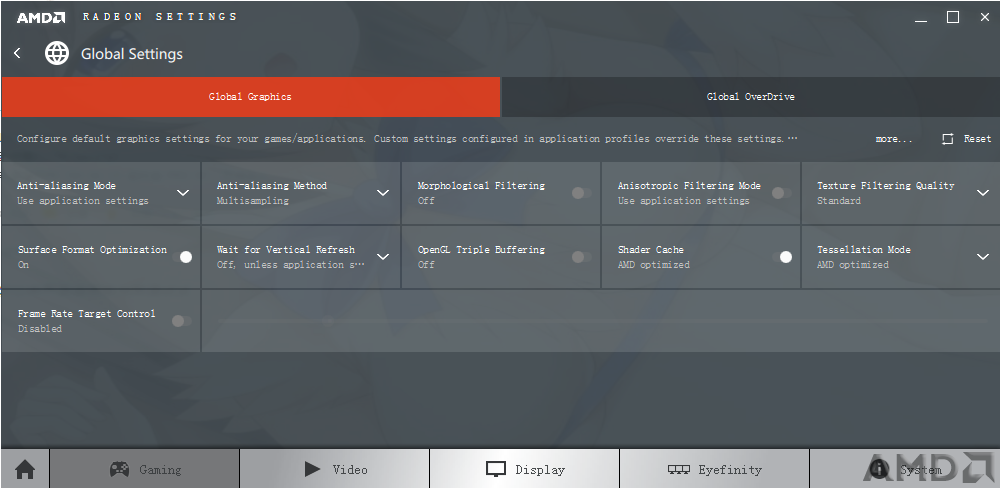This screenshot has width=1000, height=488.
Task: Click the Global Settings title text
Action: (132, 54)
